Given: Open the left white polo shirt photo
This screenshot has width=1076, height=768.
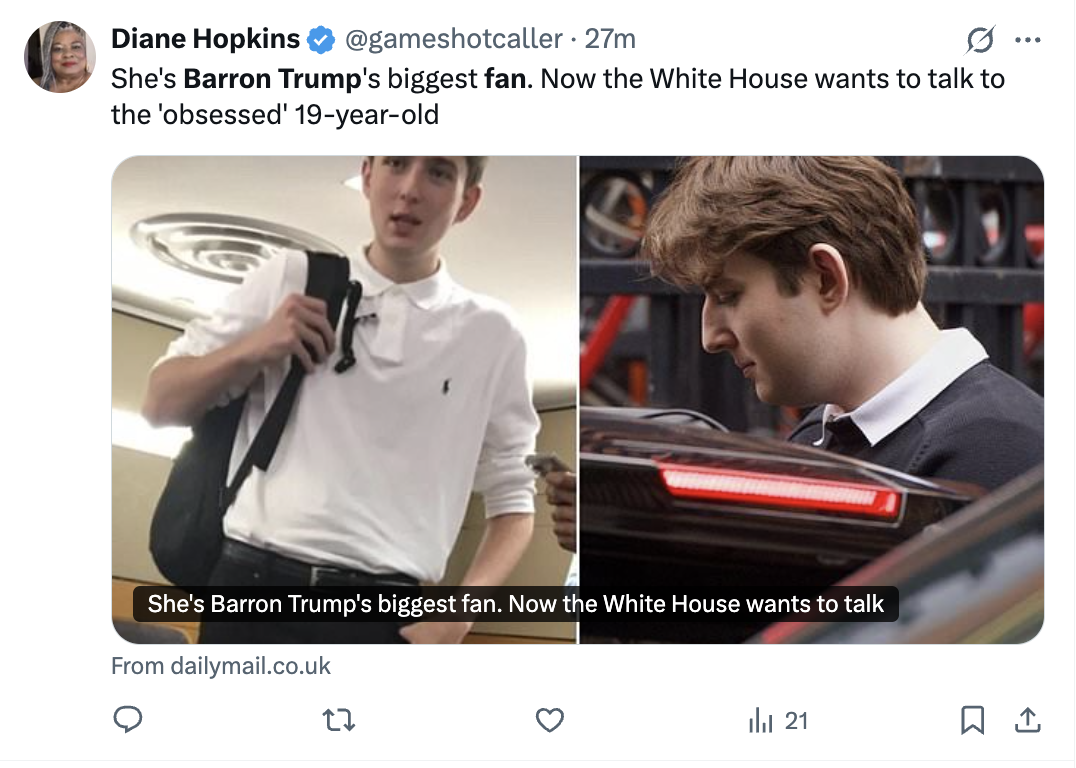Looking at the screenshot, I should (x=344, y=380).
